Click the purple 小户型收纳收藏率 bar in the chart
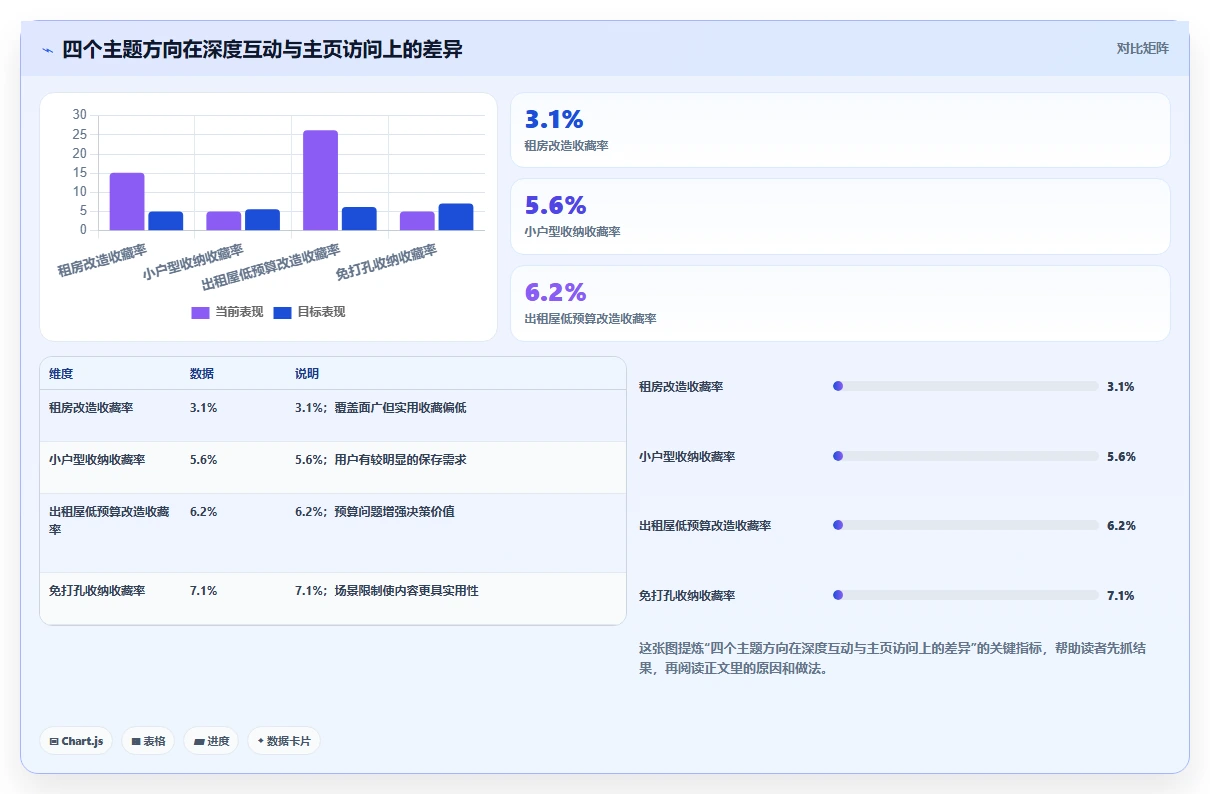Viewport: 1210px width, 794px height. click(x=224, y=221)
